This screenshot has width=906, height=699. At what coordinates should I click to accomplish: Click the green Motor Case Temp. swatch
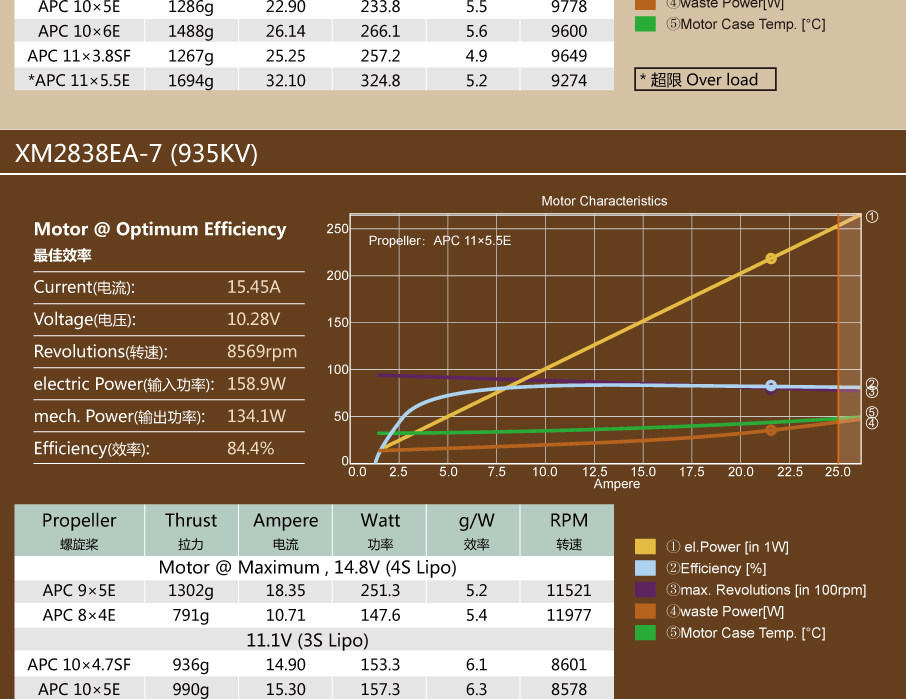click(645, 632)
